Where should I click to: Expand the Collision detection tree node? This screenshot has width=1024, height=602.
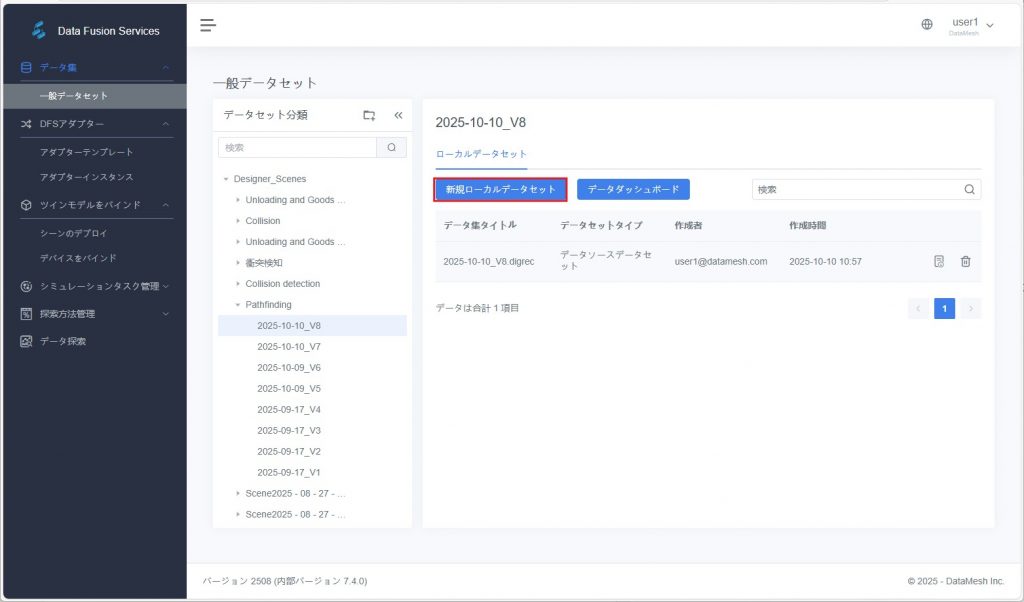238,284
